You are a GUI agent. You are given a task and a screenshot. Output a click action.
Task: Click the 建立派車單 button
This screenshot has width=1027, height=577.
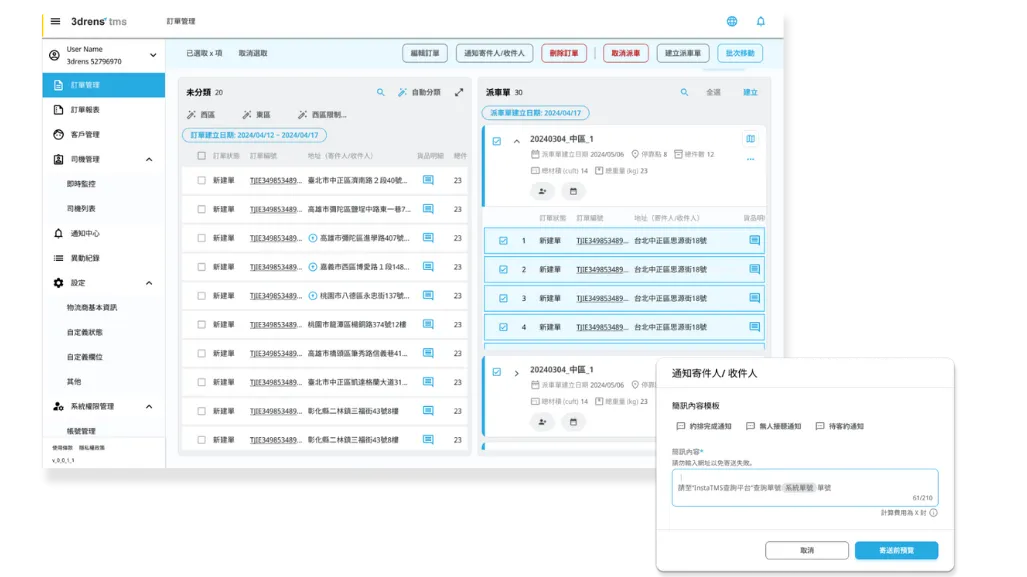[683, 53]
